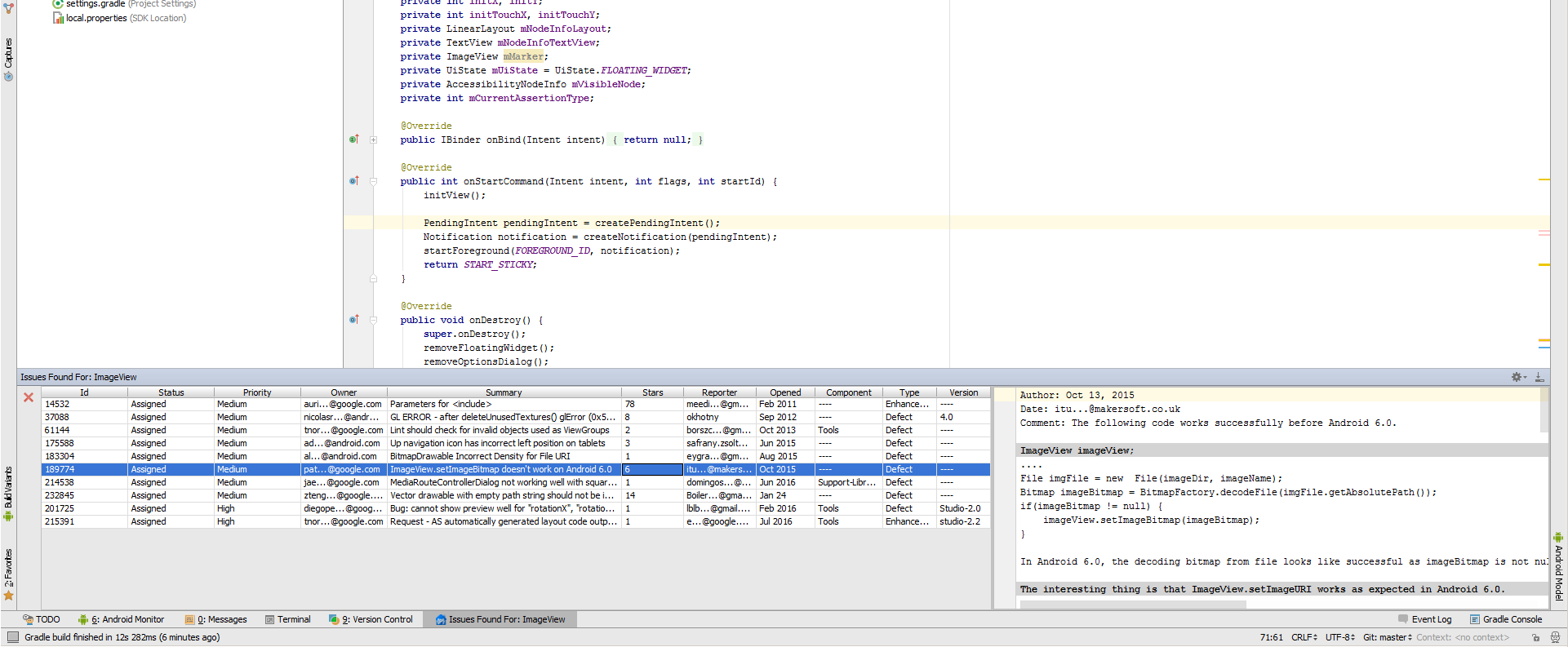Click the Context: <no context> status item

coord(1463,637)
